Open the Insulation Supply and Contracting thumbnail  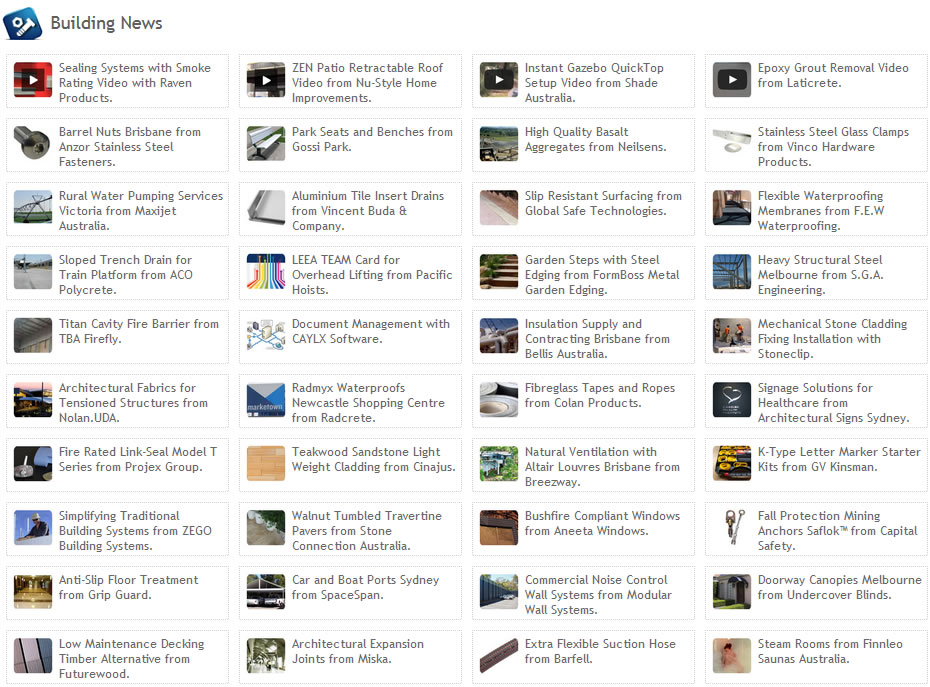[x=499, y=336]
